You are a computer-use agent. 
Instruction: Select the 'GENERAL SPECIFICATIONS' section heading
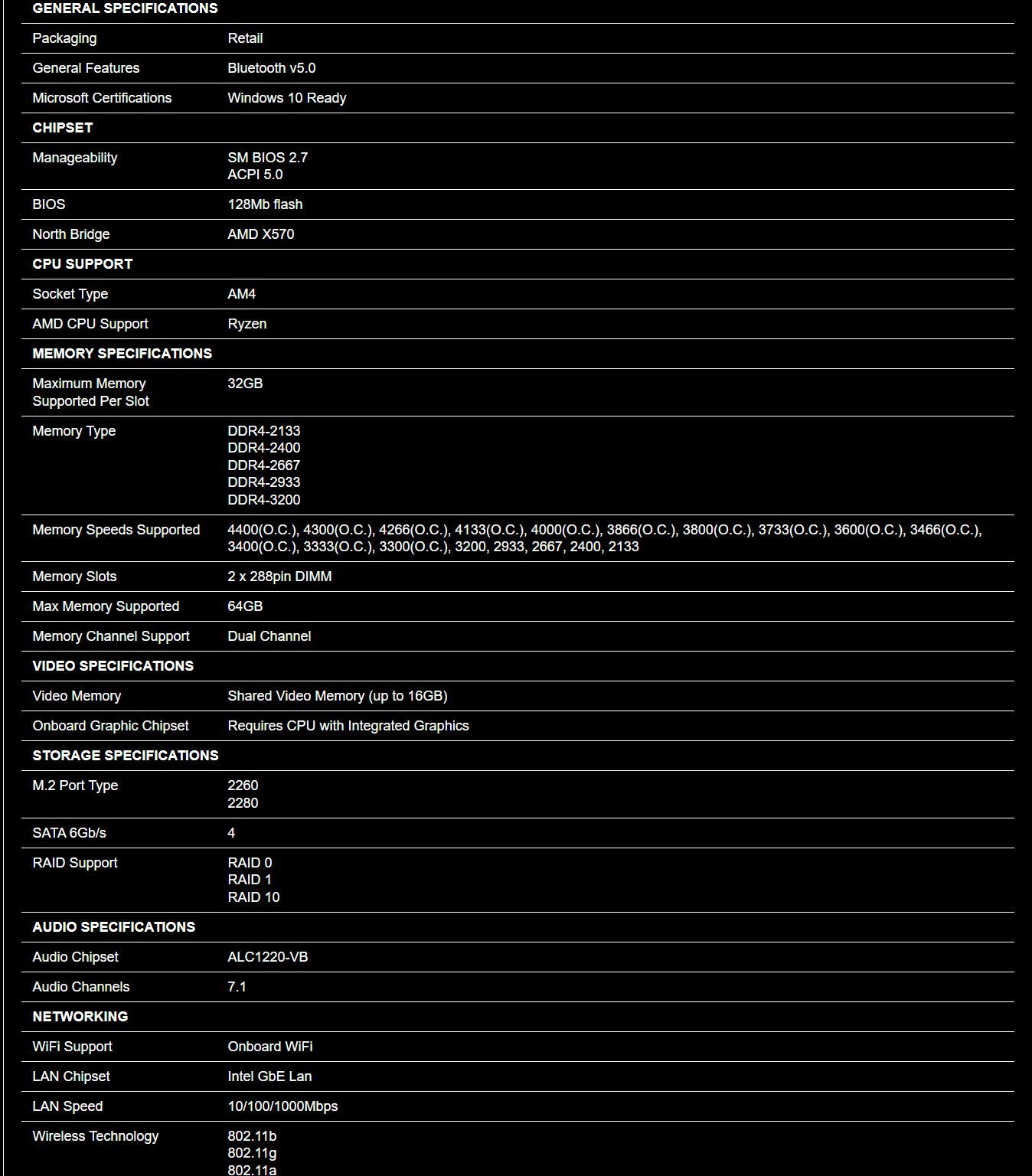point(125,8)
